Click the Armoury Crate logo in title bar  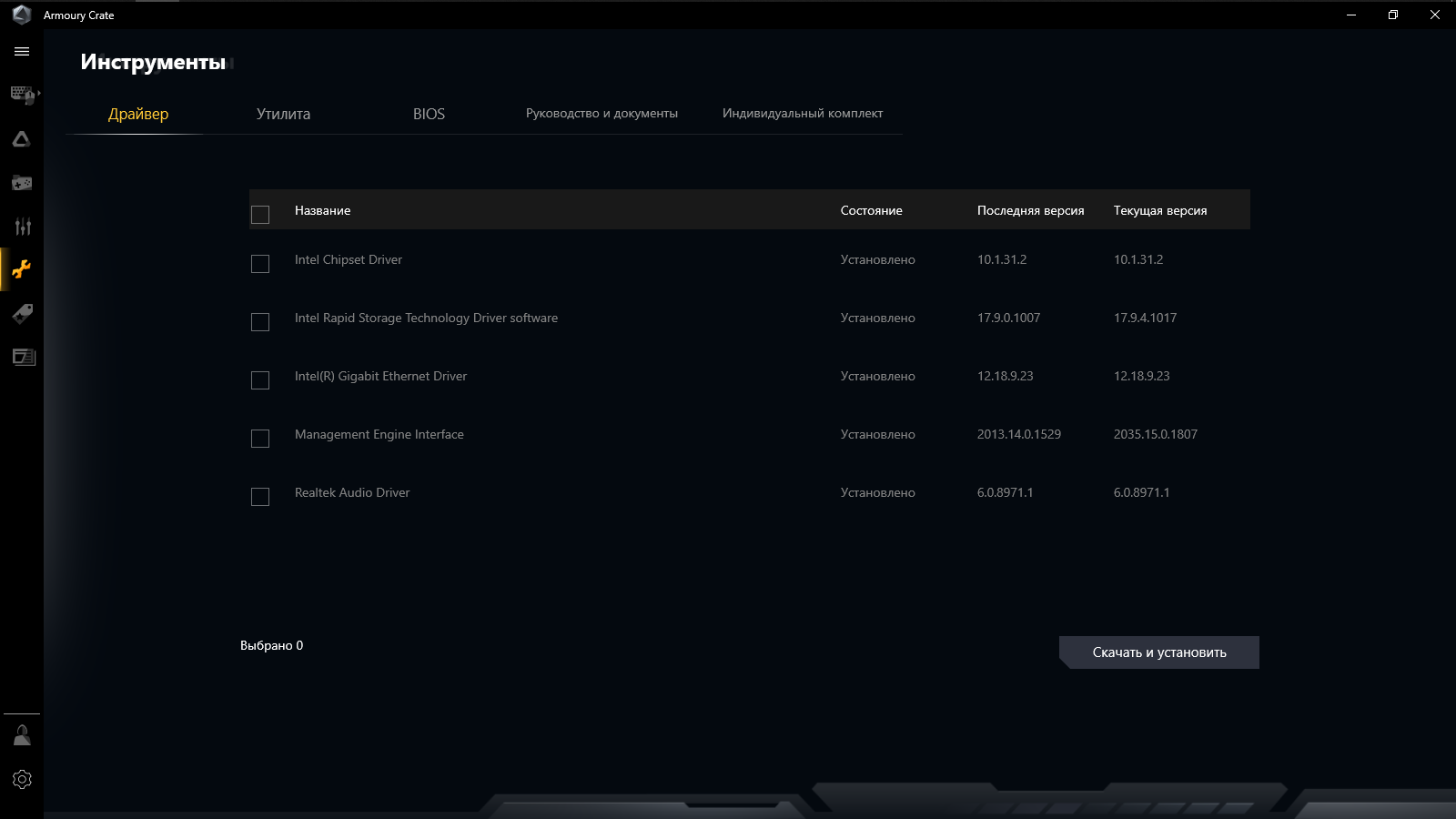click(22, 15)
